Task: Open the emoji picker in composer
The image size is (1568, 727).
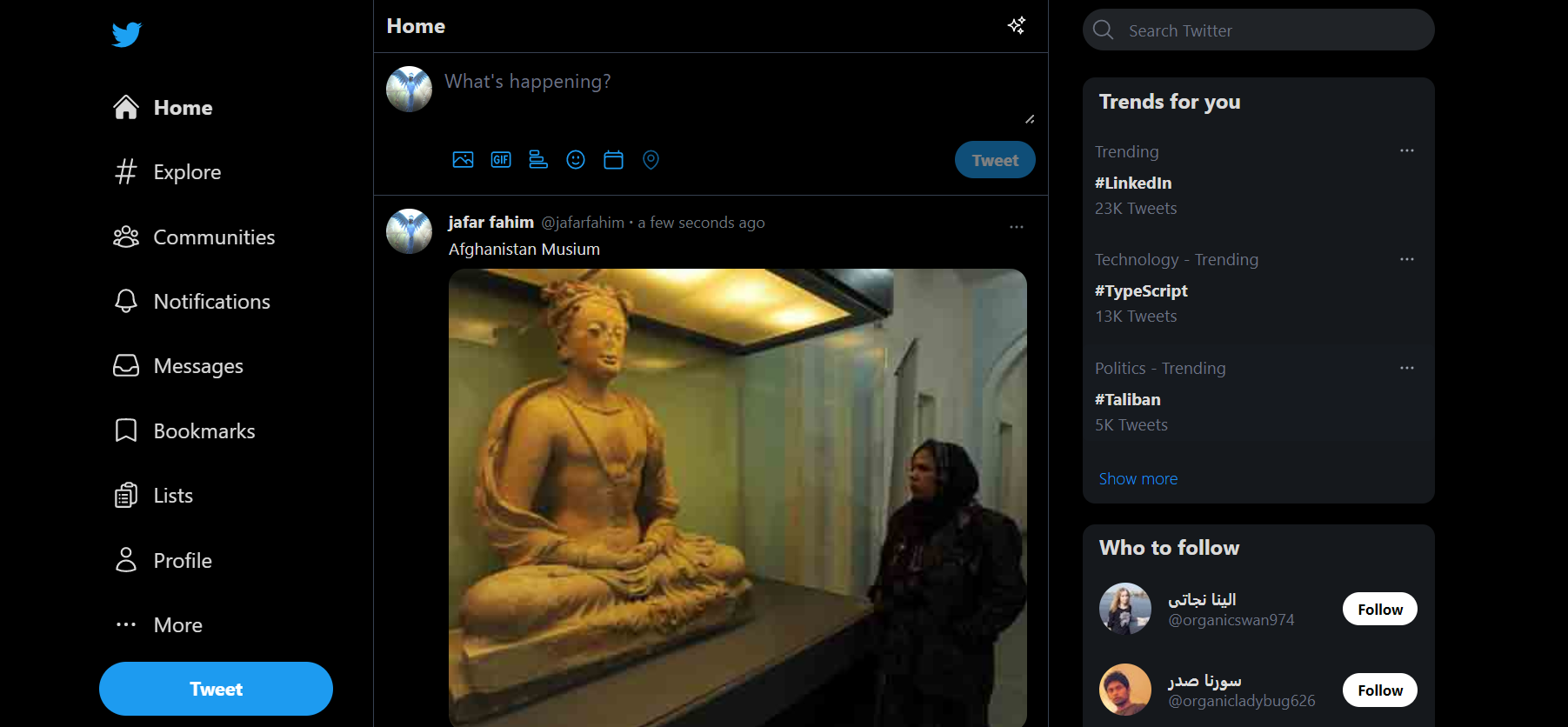Action: click(576, 160)
